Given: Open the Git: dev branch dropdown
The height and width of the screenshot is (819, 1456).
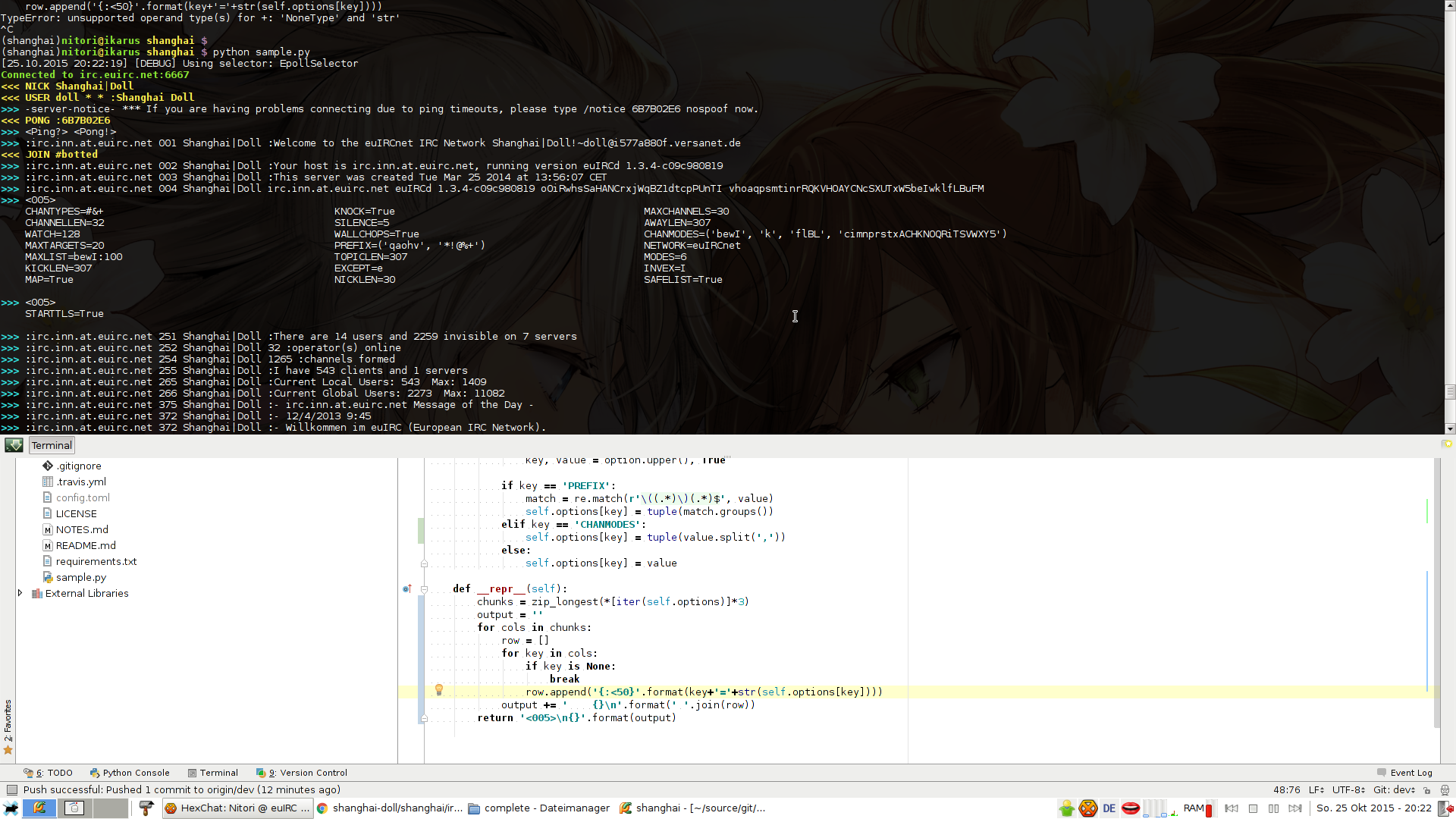Looking at the screenshot, I should pyautogui.click(x=1394, y=789).
